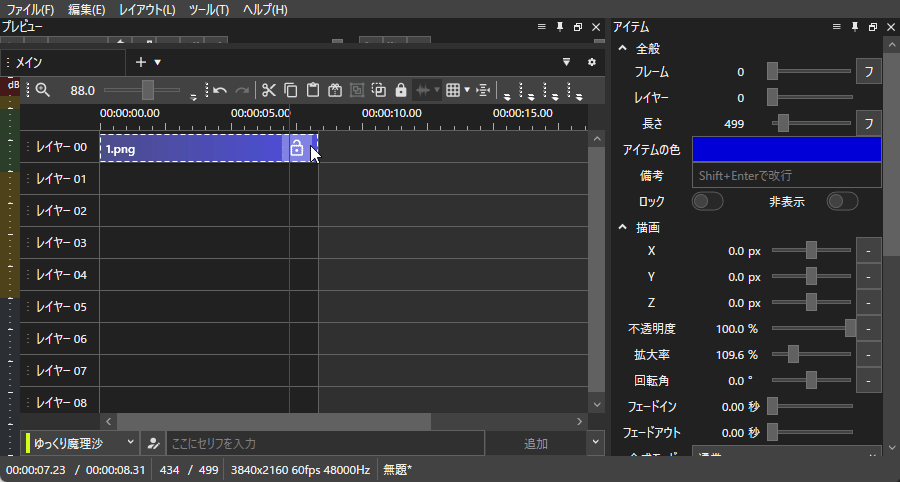Click the animation button for 不透明度
This screenshot has width=900, height=482.
pyautogui.click(x=868, y=329)
